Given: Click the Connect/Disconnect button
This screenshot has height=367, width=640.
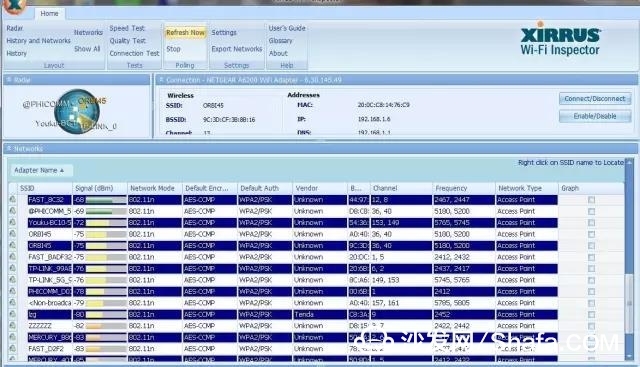Looking at the screenshot, I should (595, 98).
